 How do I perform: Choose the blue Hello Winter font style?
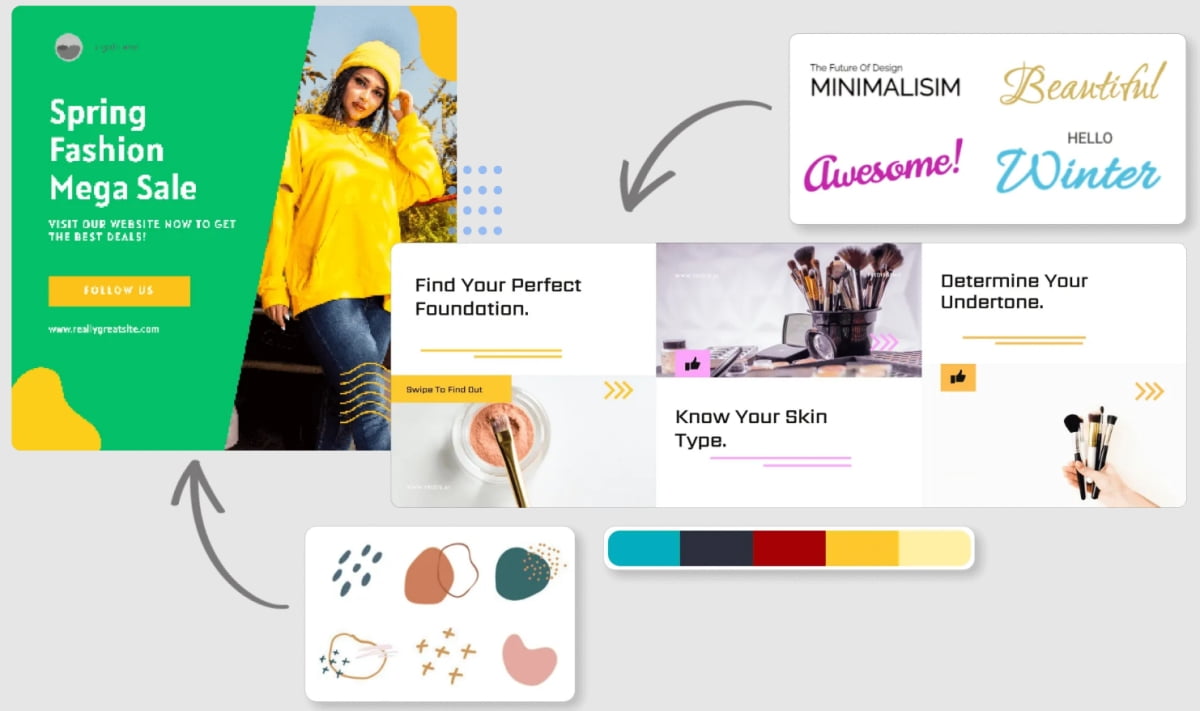coord(1078,161)
